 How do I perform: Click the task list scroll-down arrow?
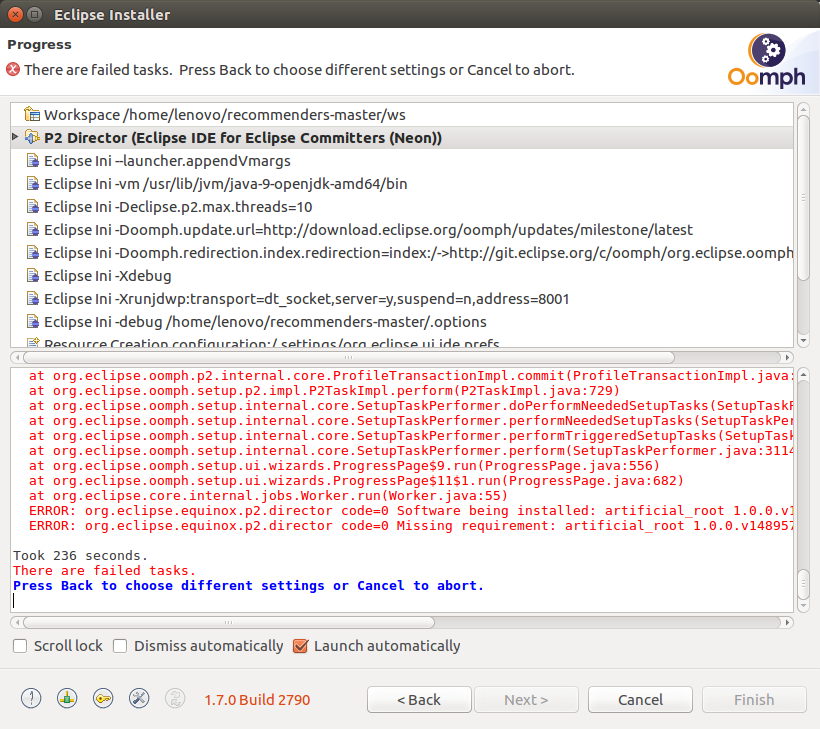tap(803, 341)
